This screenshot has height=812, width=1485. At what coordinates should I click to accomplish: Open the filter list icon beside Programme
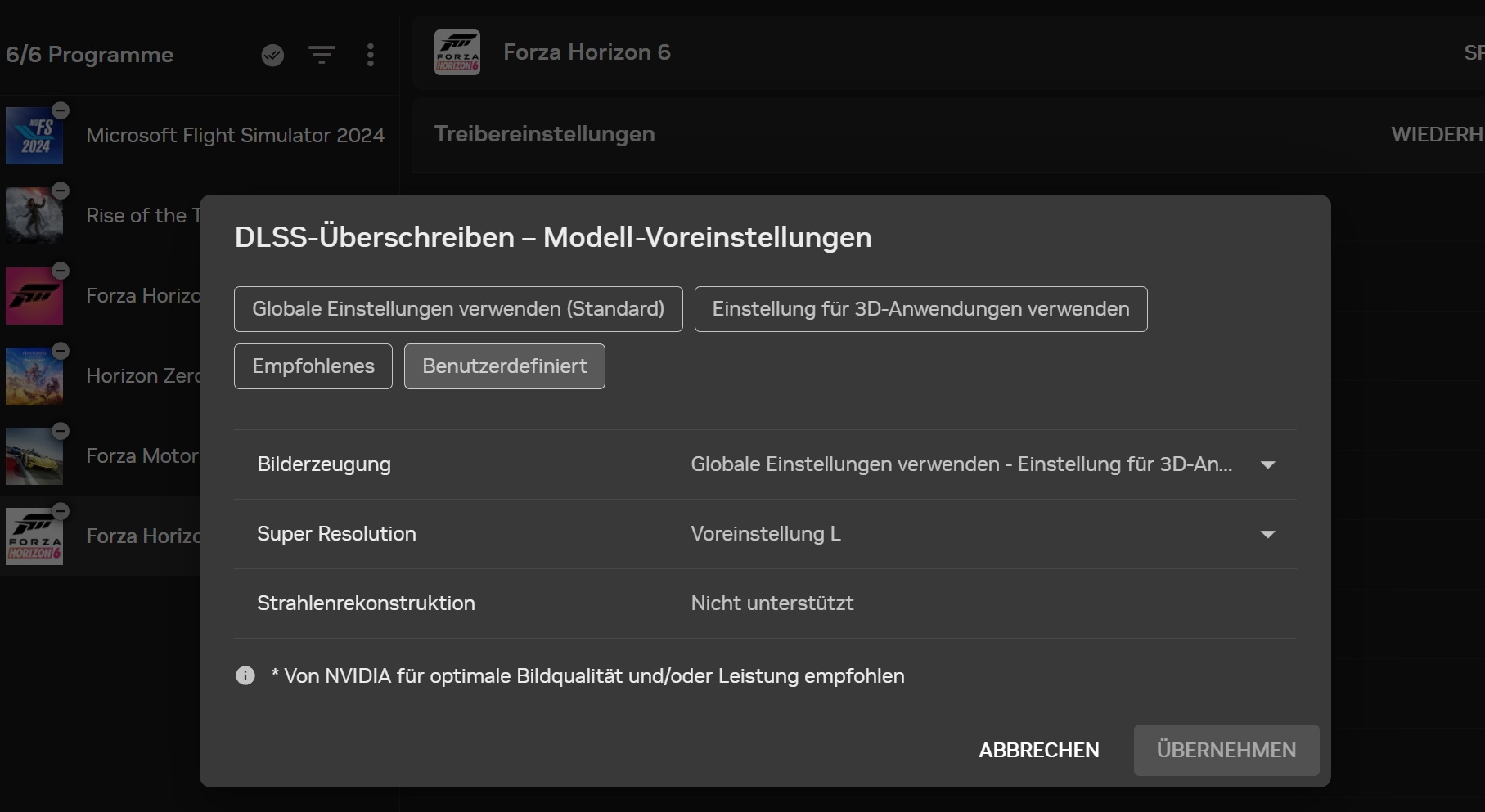pyautogui.click(x=322, y=55)
